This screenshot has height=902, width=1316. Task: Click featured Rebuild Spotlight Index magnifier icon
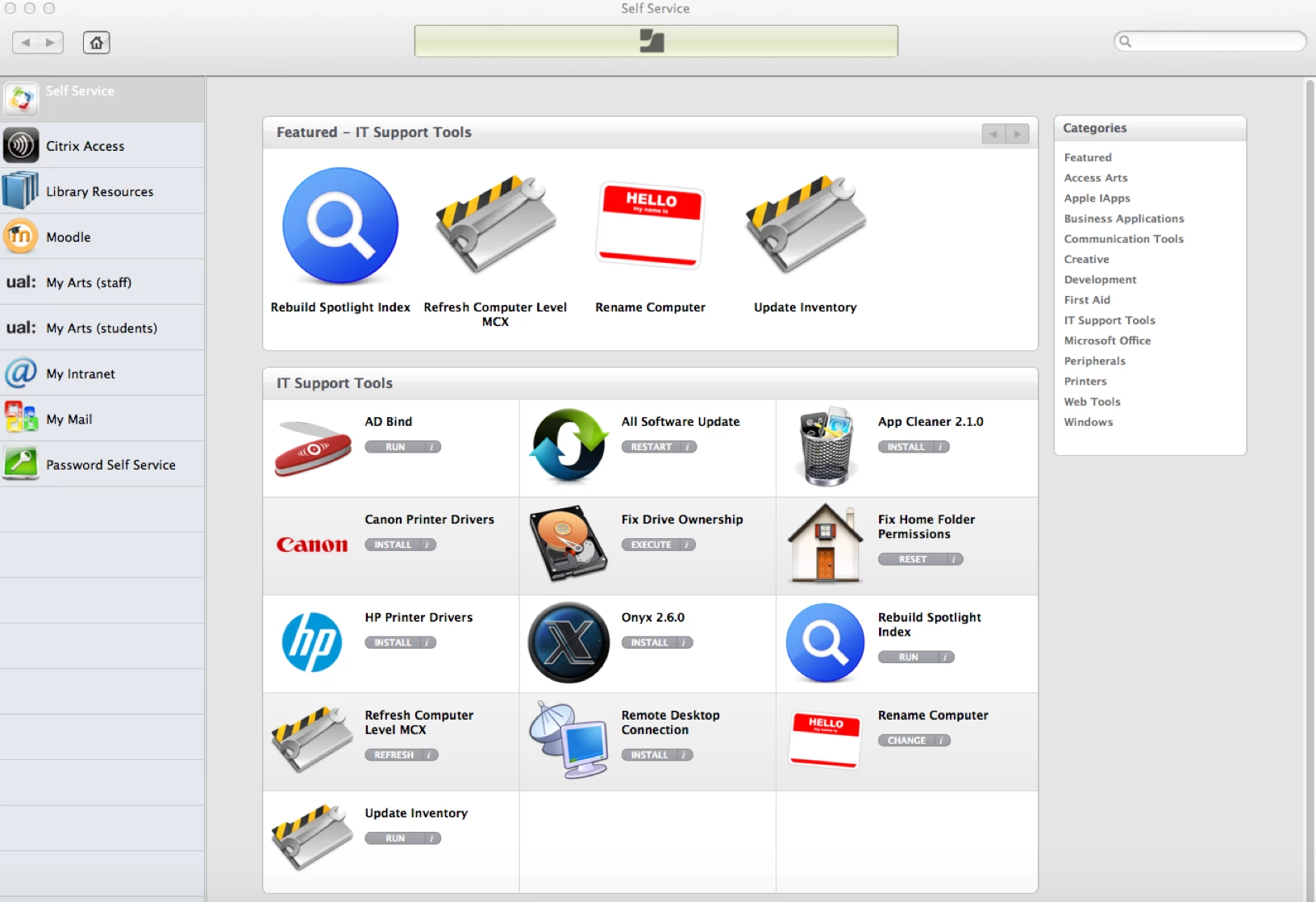340,226
